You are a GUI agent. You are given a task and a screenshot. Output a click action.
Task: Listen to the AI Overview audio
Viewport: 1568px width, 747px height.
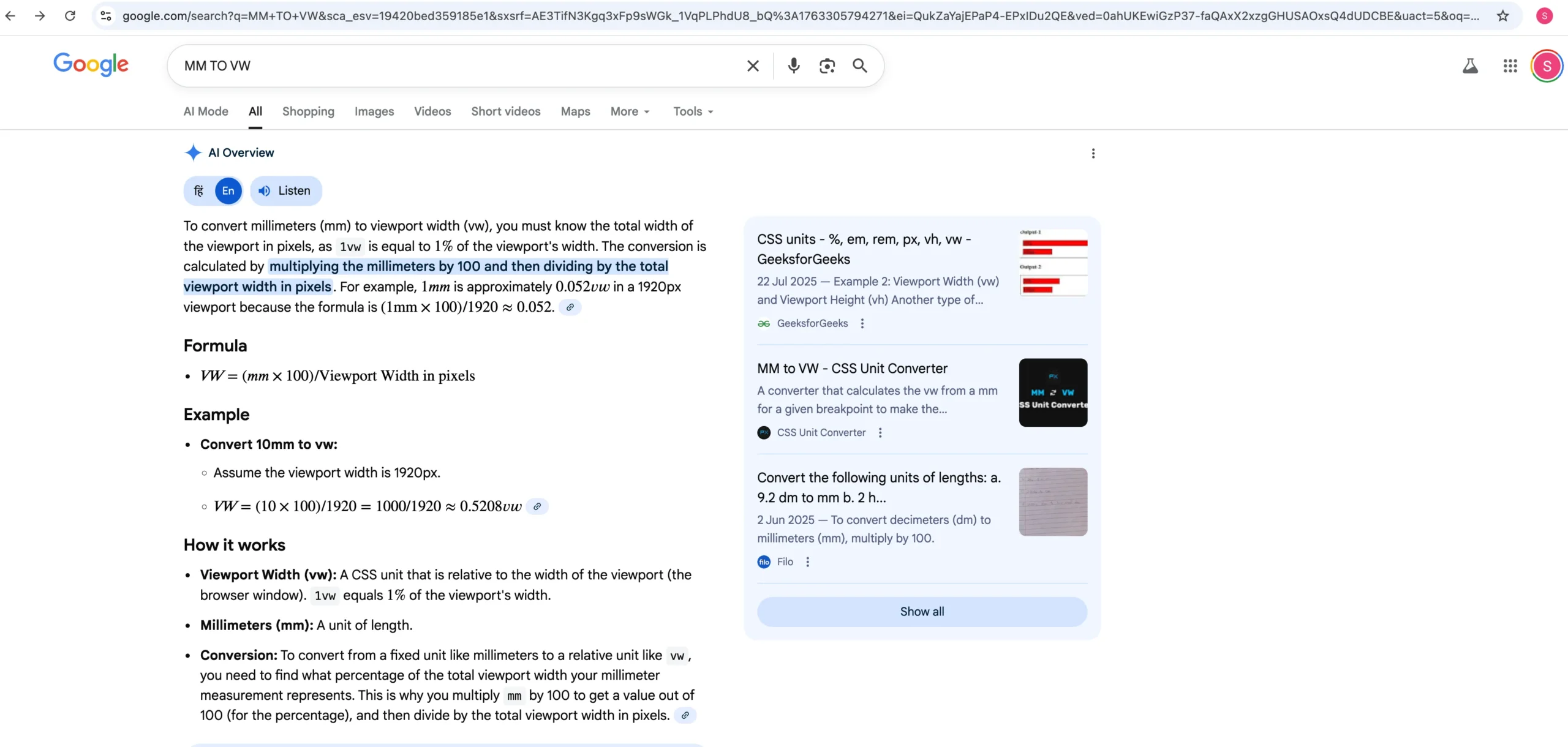pyautogui.click(x=286, y=191)
